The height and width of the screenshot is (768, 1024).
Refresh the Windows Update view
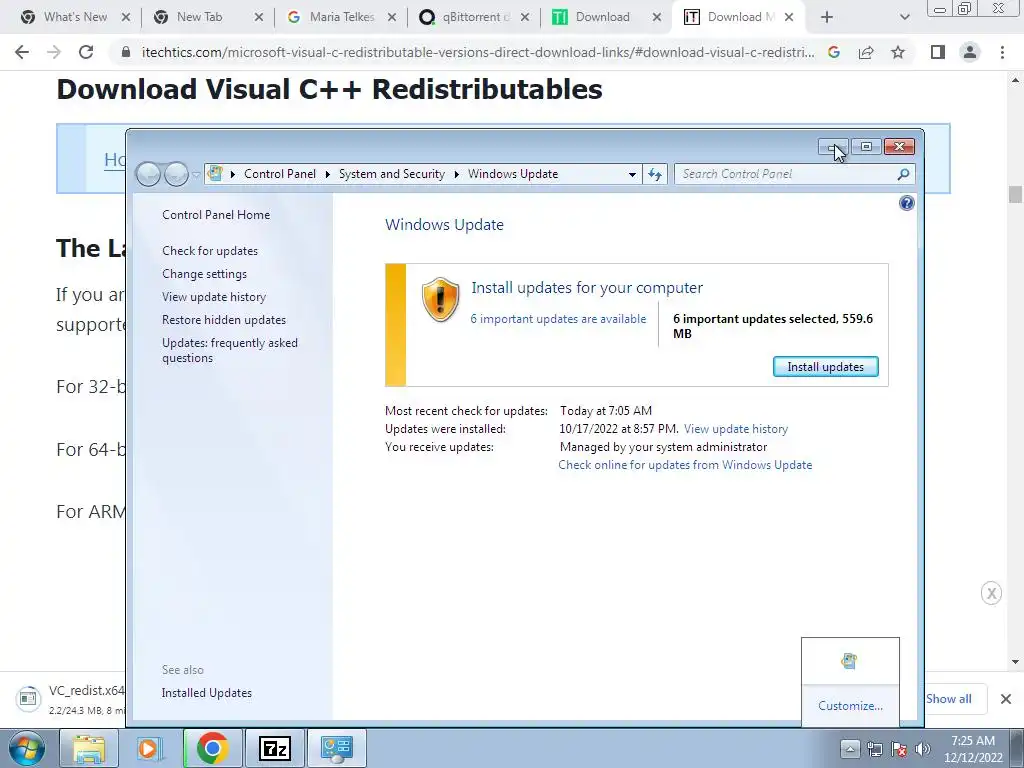655,174
